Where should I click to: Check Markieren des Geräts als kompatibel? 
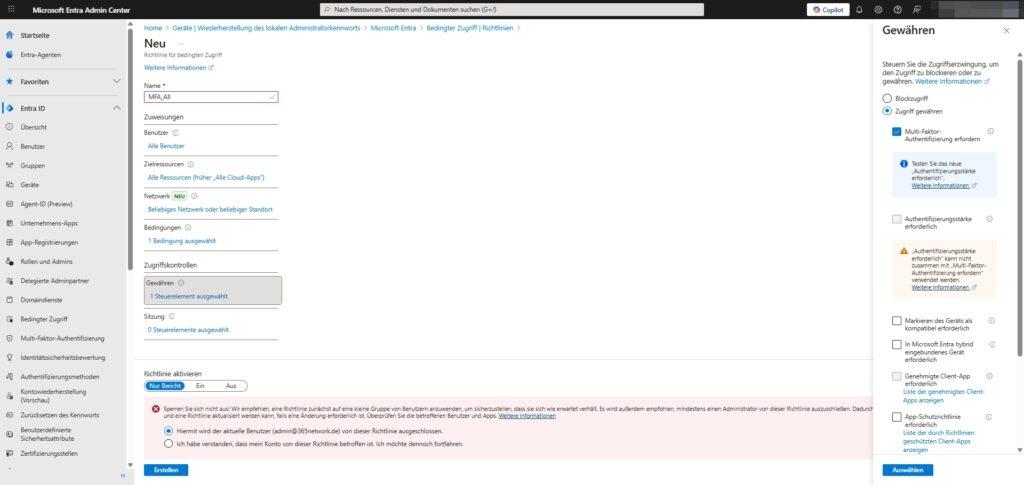tap(897, 321)
